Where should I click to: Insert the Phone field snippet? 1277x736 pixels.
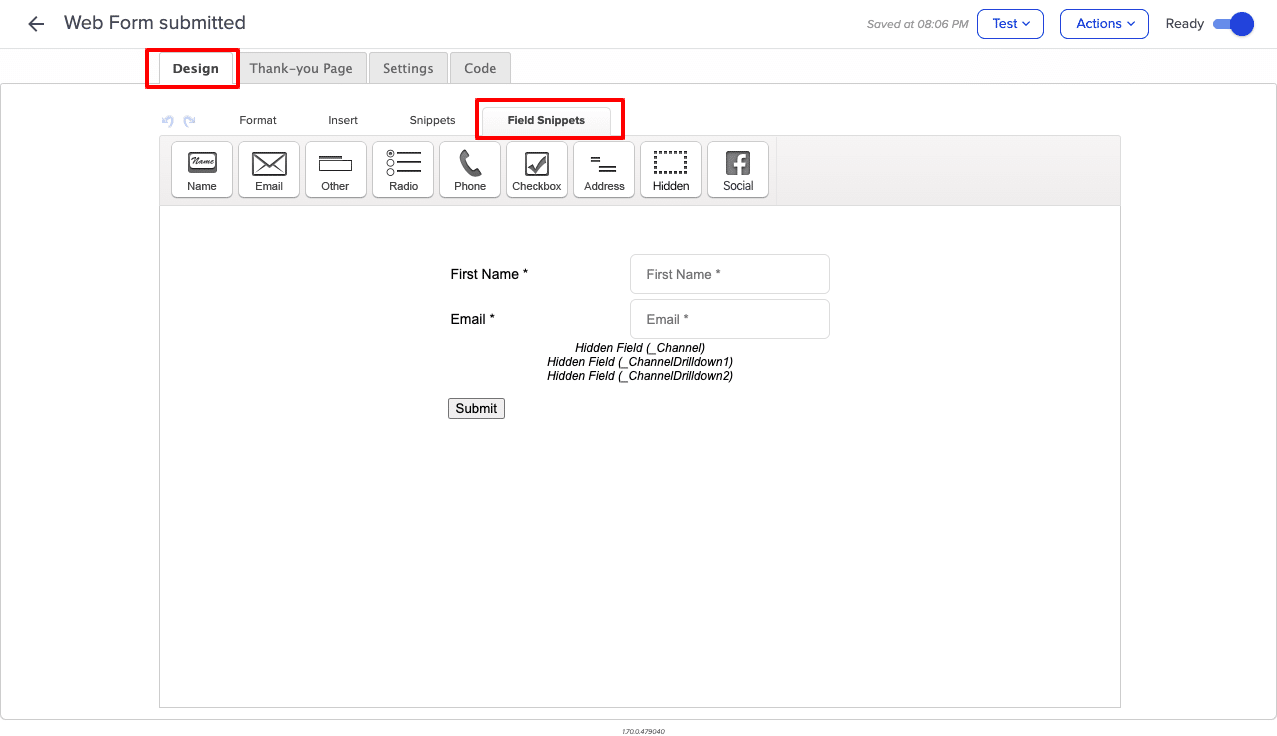[x=469, y=169]
